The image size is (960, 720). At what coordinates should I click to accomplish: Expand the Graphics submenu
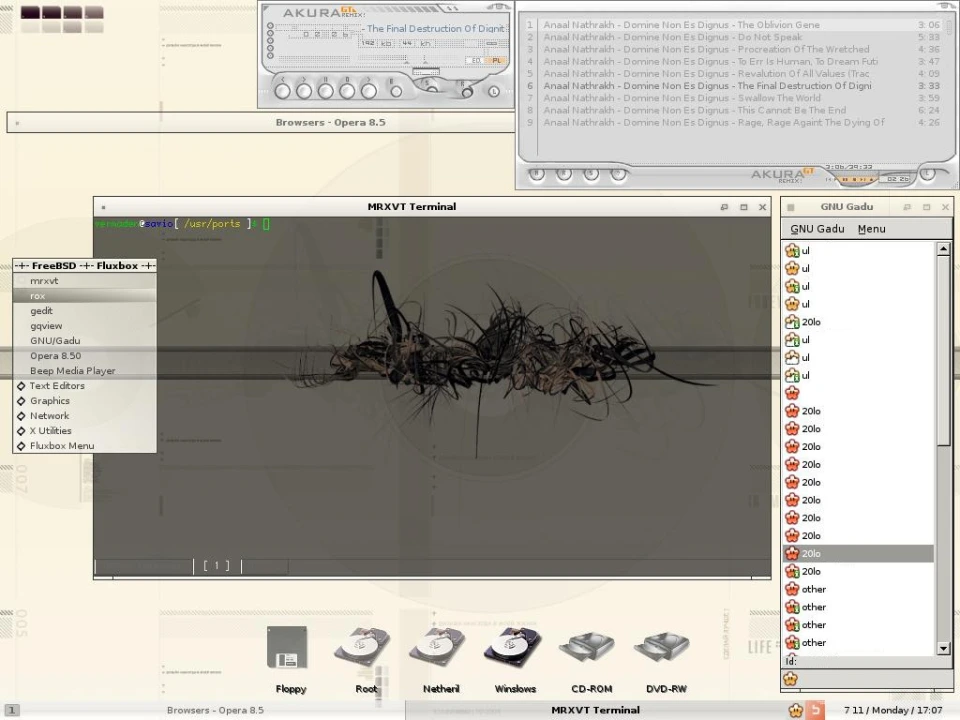pos(50,401)
